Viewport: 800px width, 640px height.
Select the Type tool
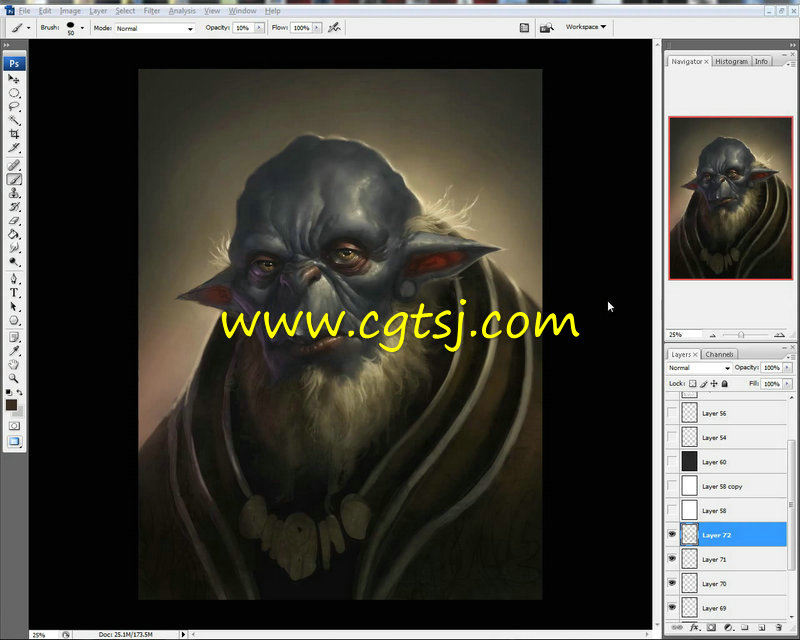point(14,293)
